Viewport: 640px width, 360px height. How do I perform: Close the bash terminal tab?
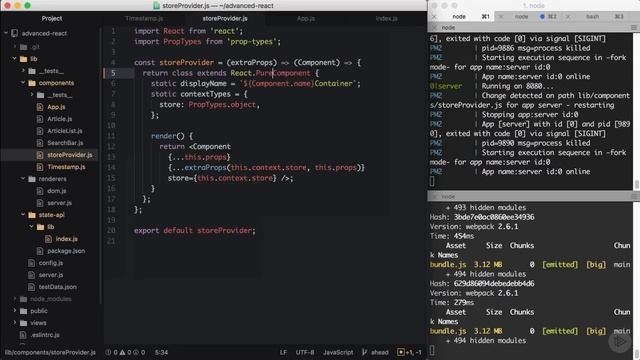pyautogui.click(x=568, y=17)
